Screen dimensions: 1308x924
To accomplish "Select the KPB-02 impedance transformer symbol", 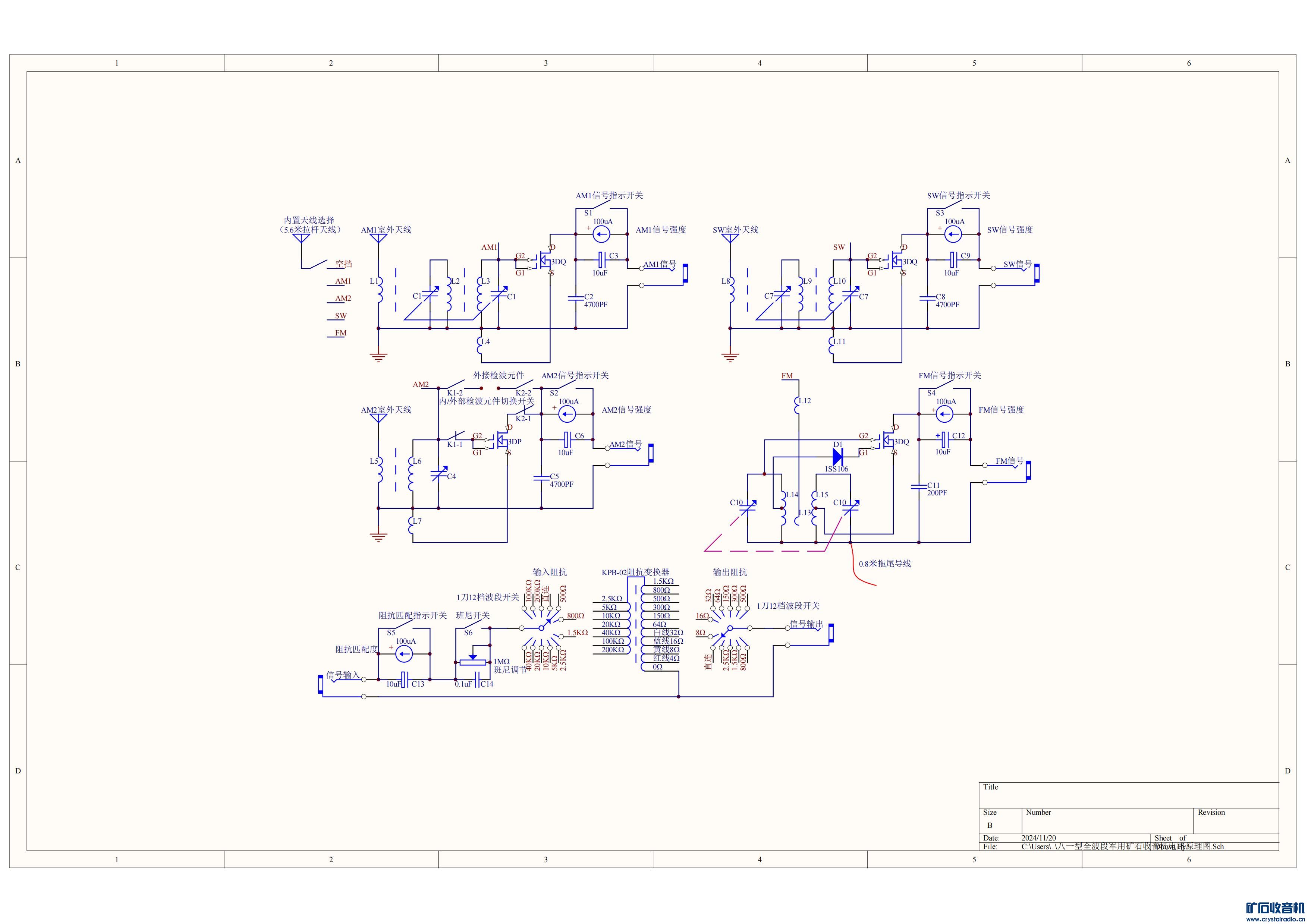I will (636, 624).
